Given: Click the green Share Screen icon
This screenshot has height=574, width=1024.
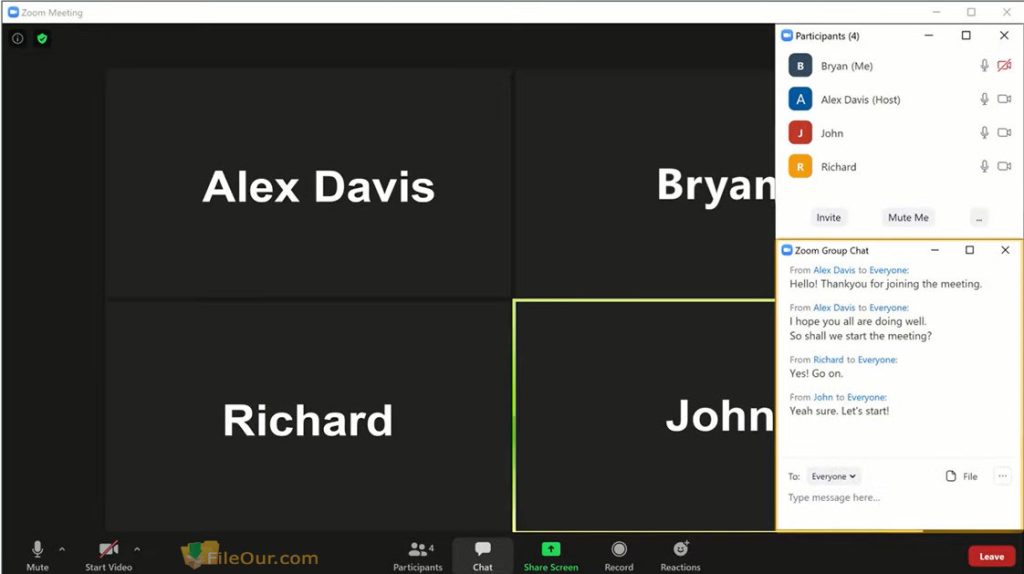Looking at the screenshot, I should pos(551,549).
